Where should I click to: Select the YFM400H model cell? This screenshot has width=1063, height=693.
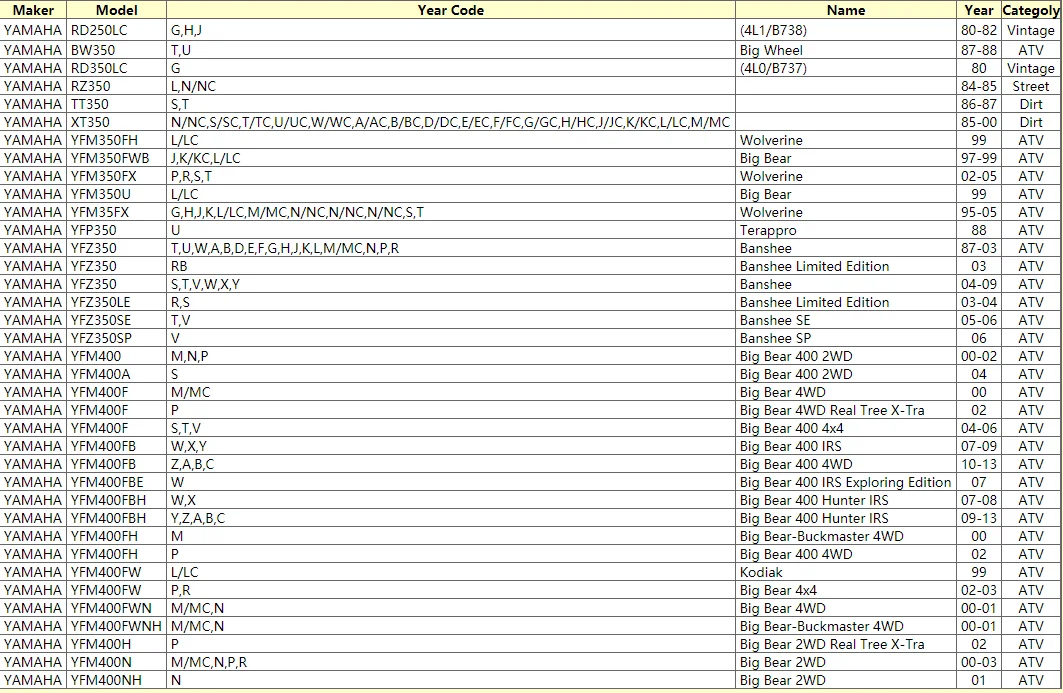[x=117, y=644]
